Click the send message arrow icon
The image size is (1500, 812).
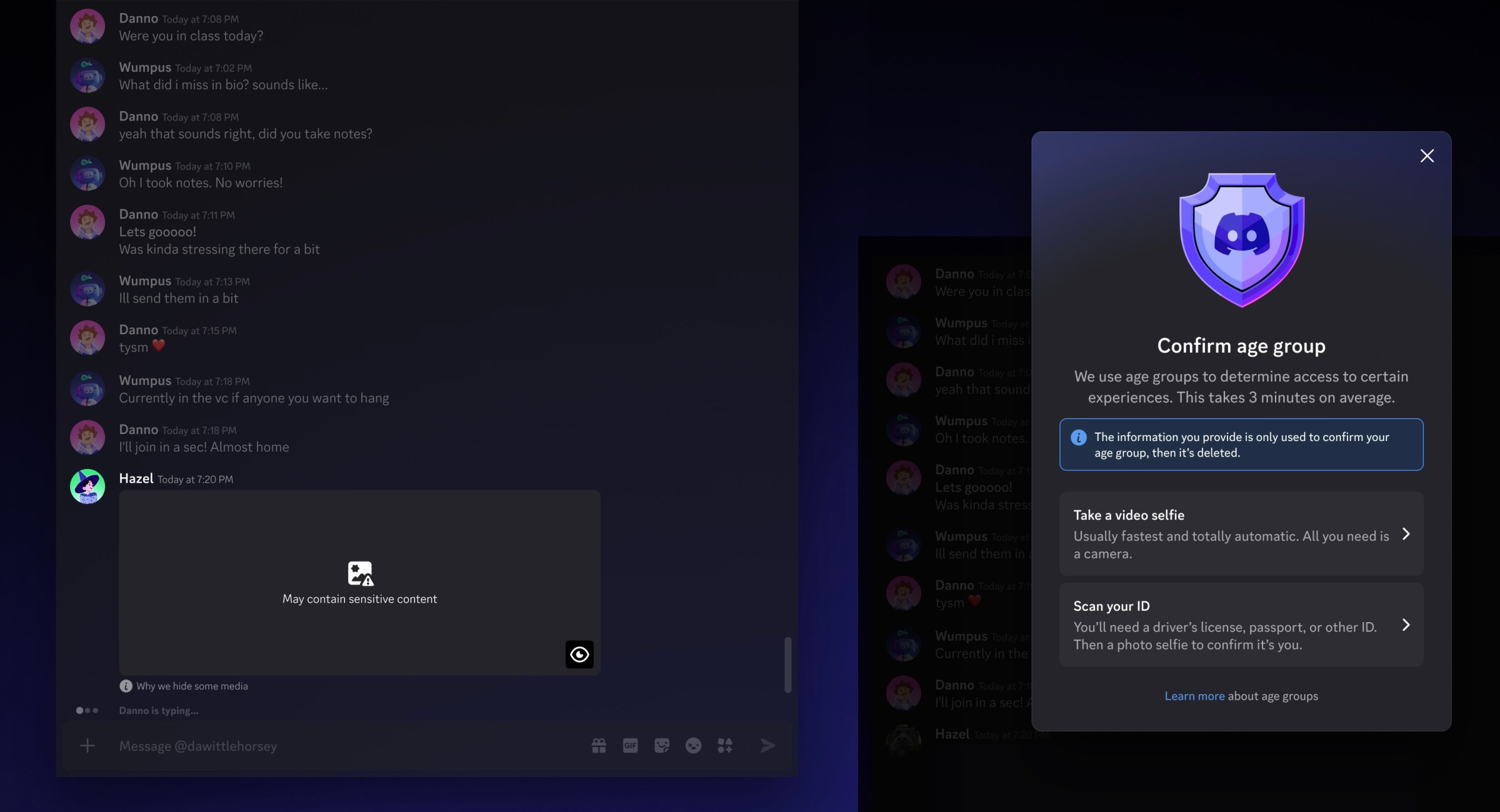point(767,745)
